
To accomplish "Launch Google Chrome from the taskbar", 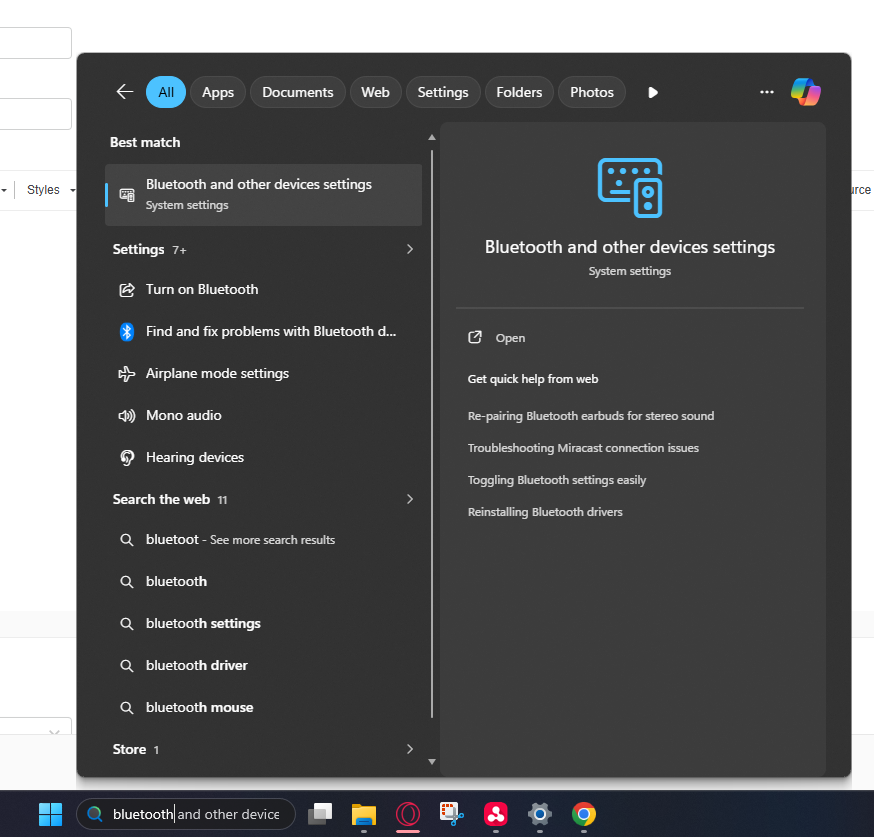I will pyautogui.click(x=584, y=814).
